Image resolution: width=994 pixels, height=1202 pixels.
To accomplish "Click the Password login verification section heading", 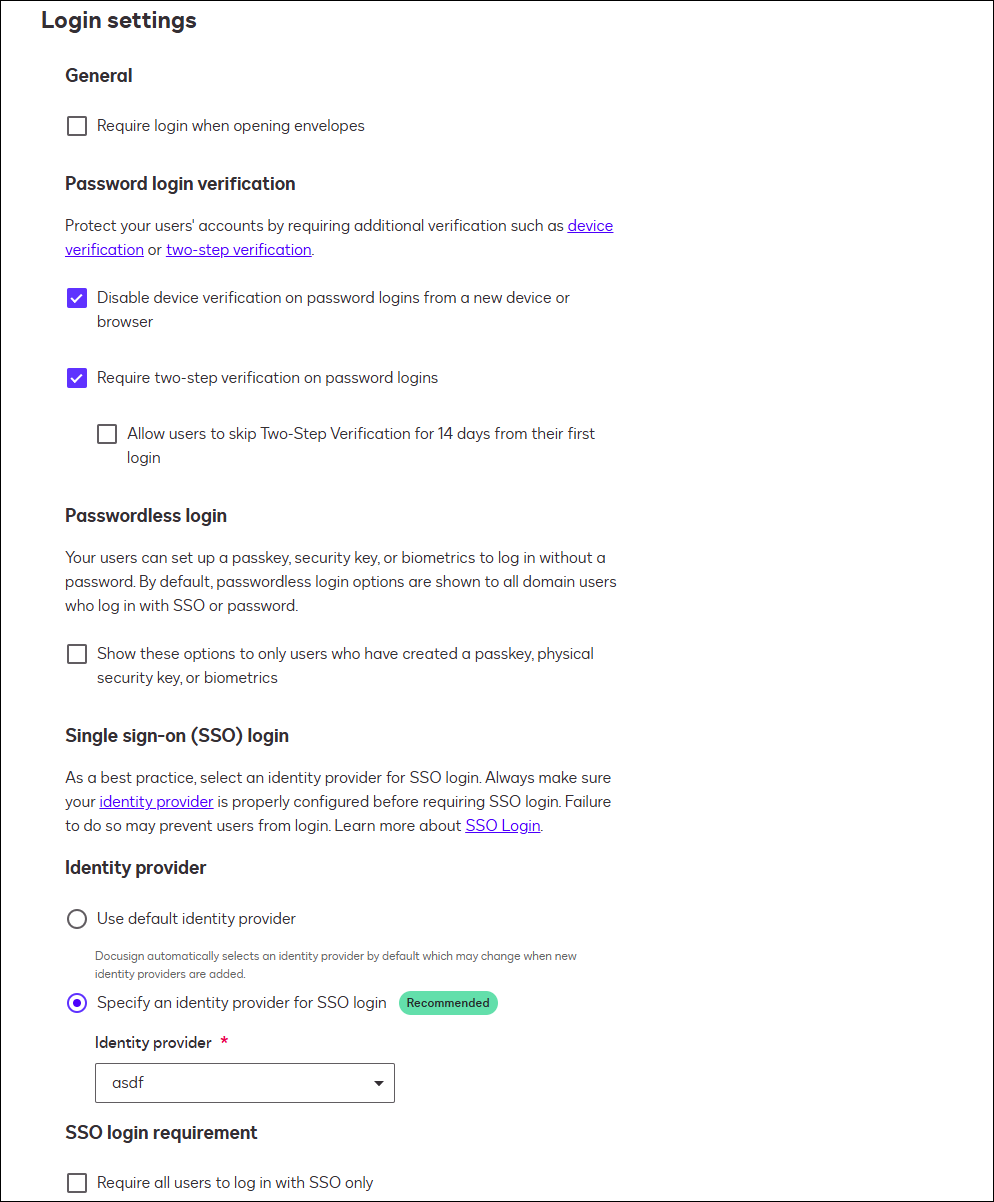I will click(x=180, y=183).
